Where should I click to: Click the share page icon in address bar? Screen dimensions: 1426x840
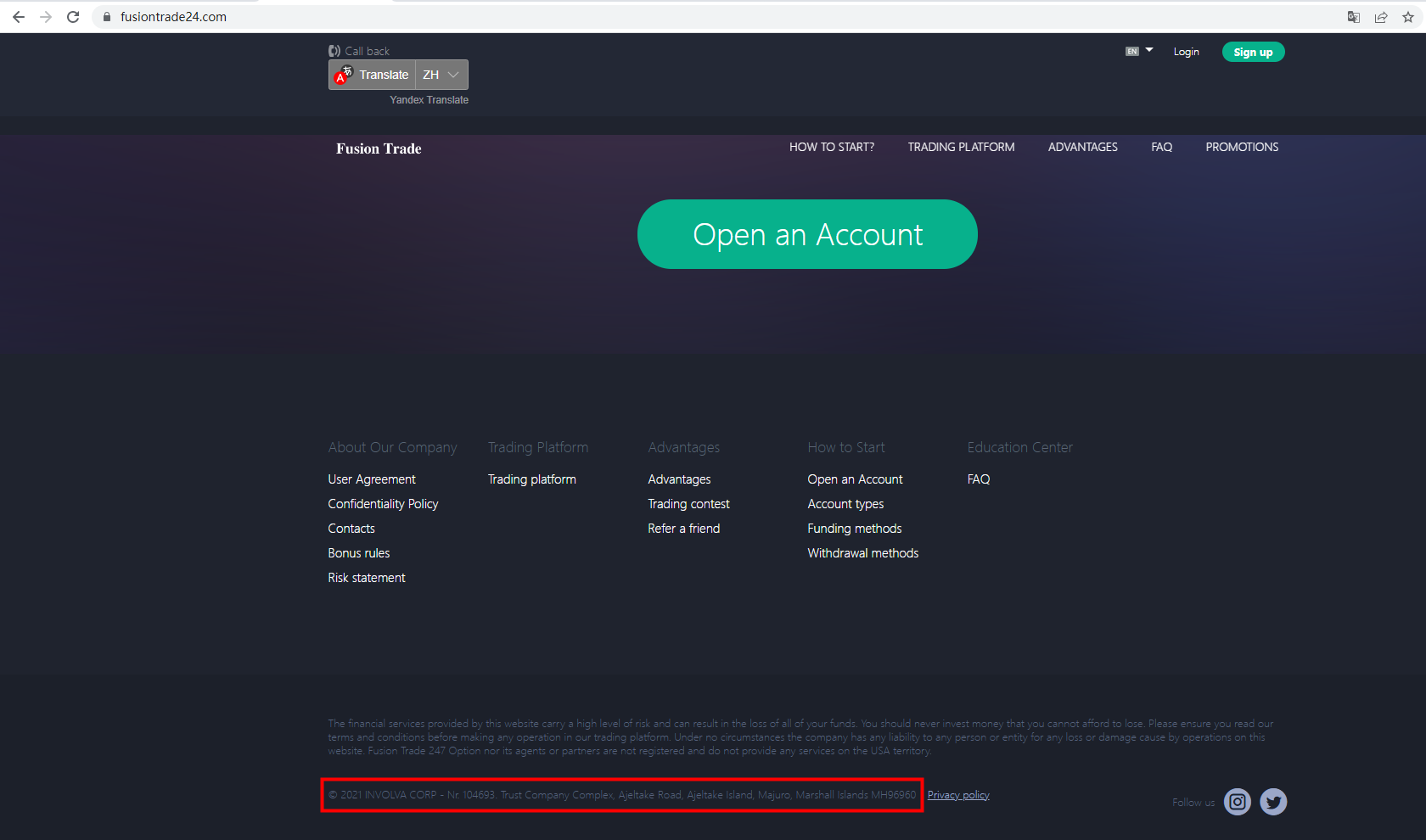tap(1381, 17)
